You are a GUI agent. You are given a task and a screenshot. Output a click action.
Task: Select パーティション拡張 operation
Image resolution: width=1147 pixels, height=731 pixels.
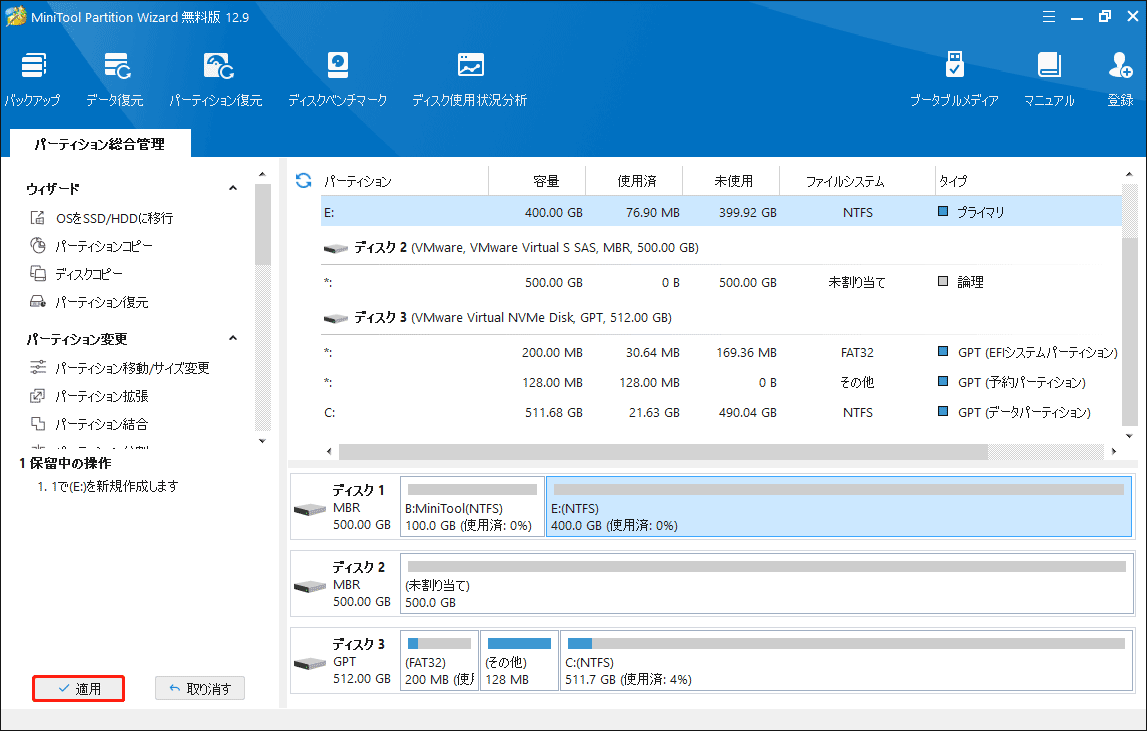pyautogui.click(x=89, y=396)
